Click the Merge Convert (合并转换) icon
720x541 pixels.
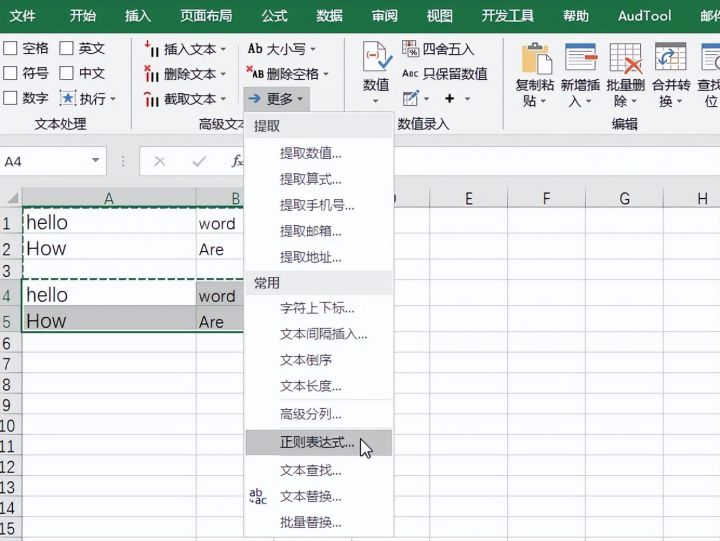click(x=670, y=57)
